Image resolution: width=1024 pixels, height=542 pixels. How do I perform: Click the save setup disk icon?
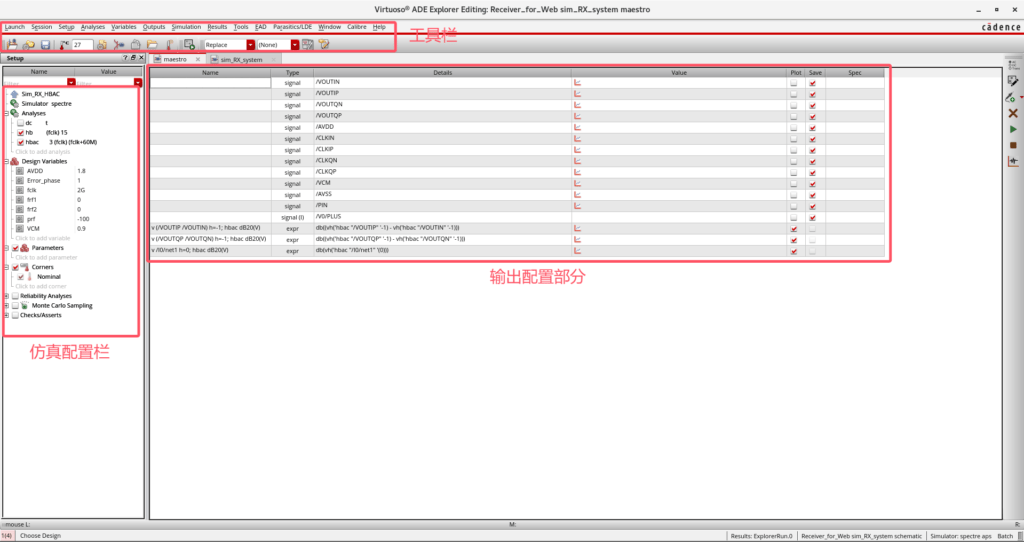point(45,45)
